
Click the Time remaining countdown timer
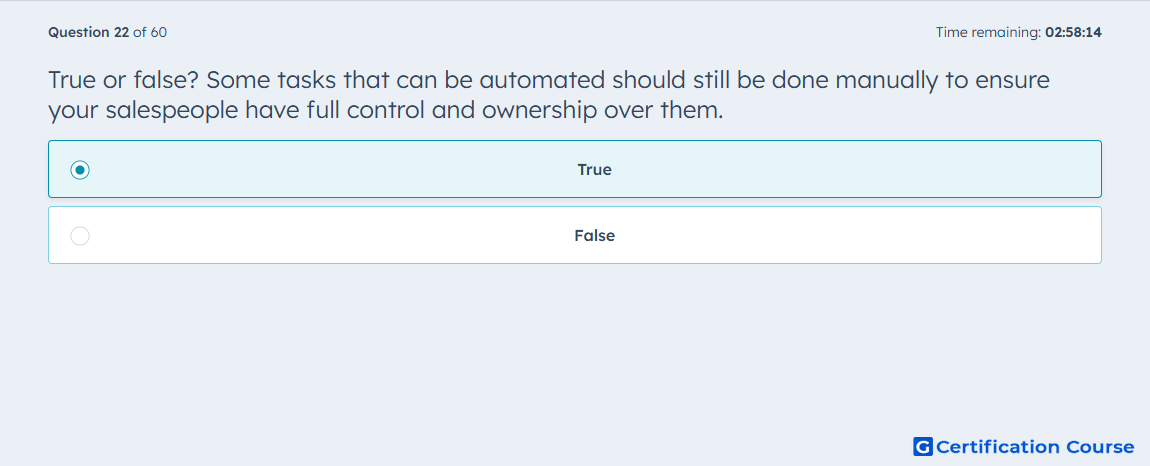coord(1019,32)
